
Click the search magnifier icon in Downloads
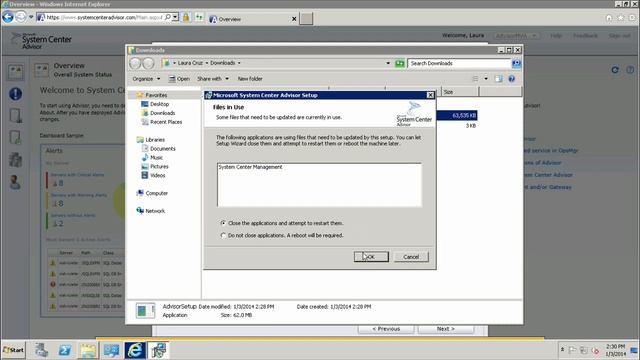click(x=516, y=63)
